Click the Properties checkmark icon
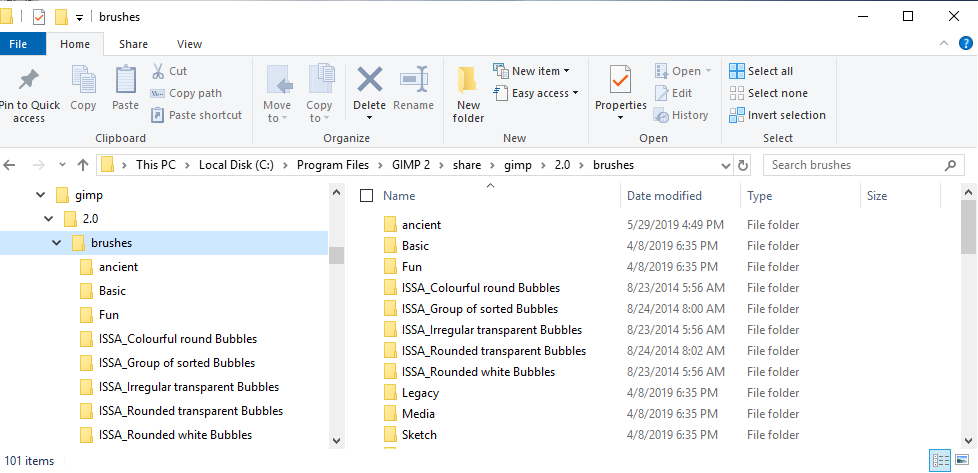Viewport: 978px width, 473px height. (620, 80)
